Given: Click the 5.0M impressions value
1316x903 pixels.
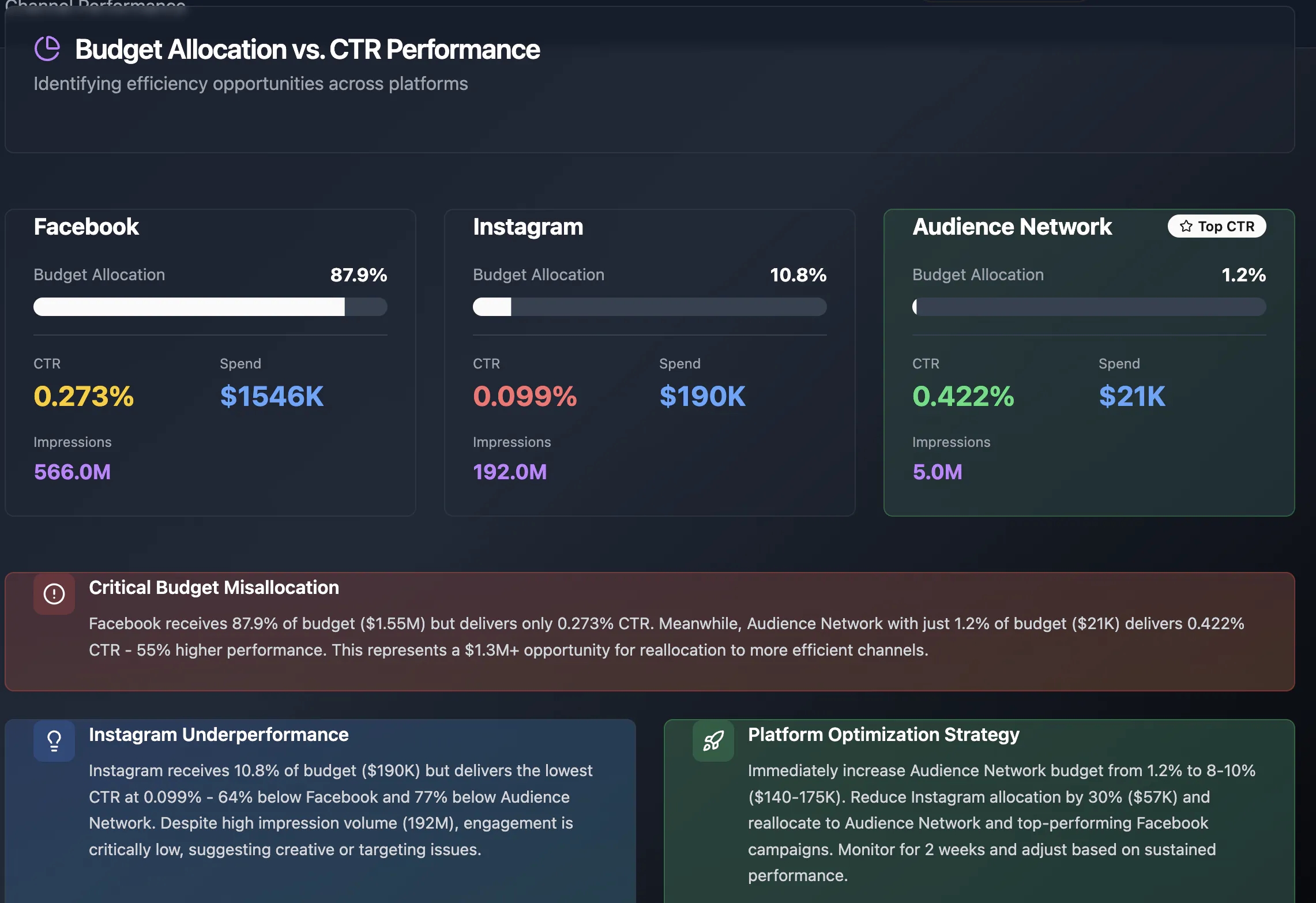Looking at the screenshot, I should (937, 472).
